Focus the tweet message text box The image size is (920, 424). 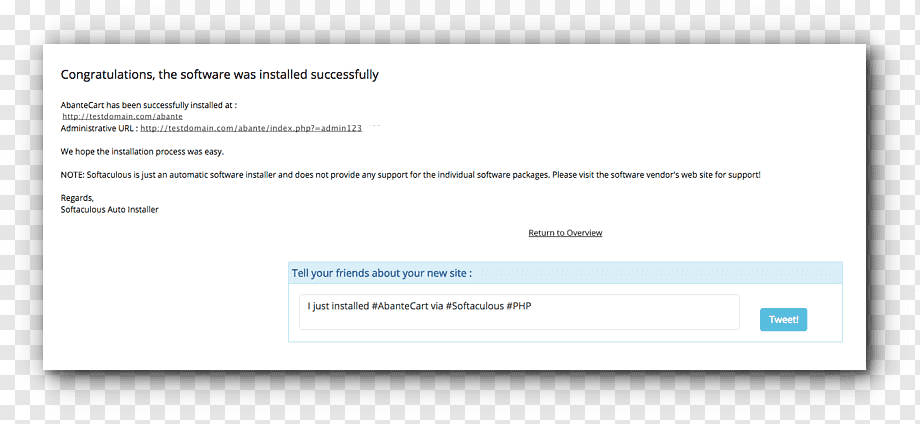[x=519, y=312]
